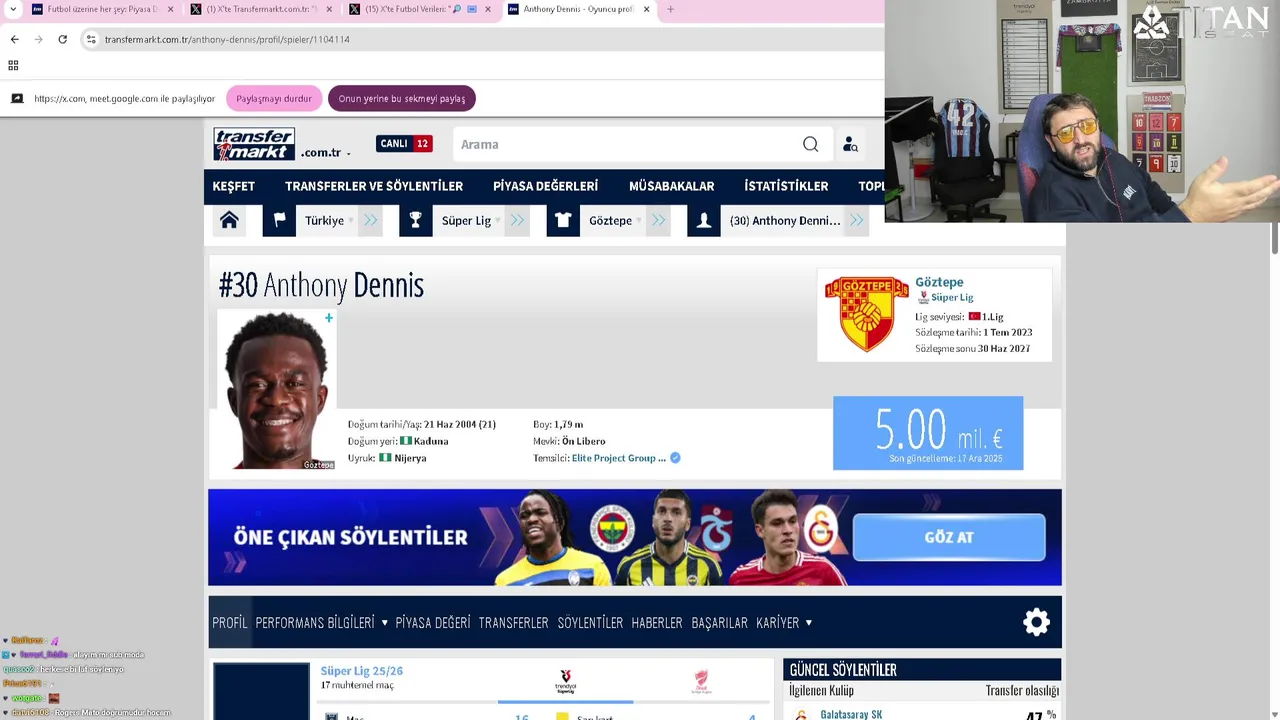Go back with the browser back arrow
1280x720 pixels.
tap(14, 39)
